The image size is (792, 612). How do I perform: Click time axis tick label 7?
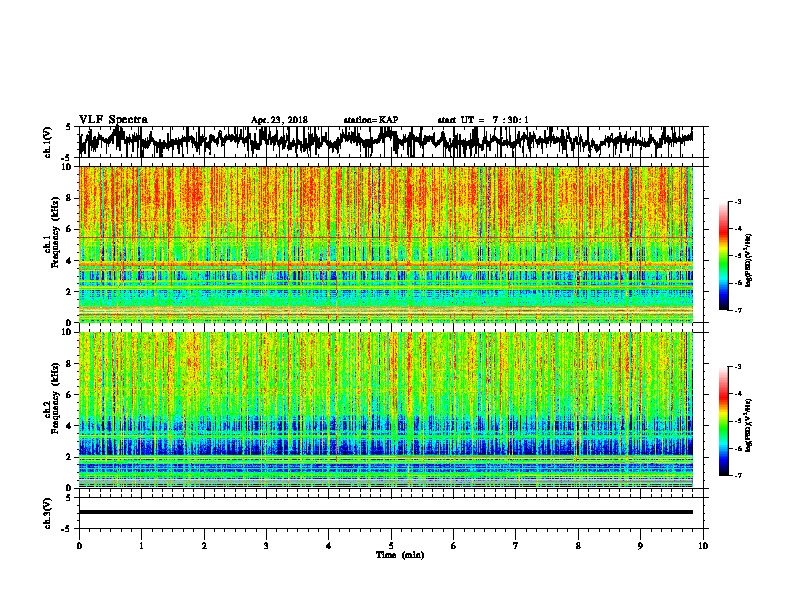pos(516,546)
